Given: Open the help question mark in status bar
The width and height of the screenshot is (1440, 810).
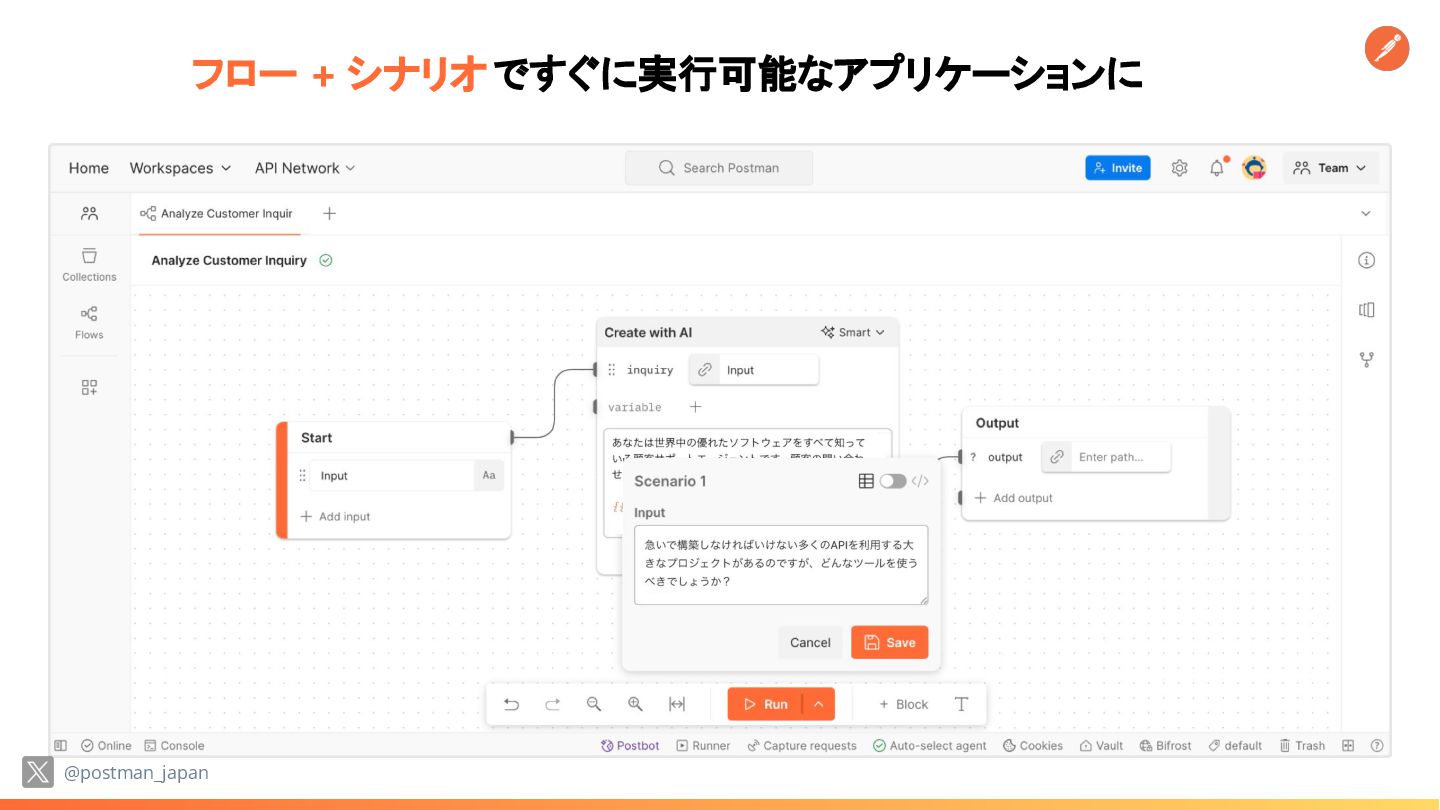Looking at the screenshot, I should 1377,746.
